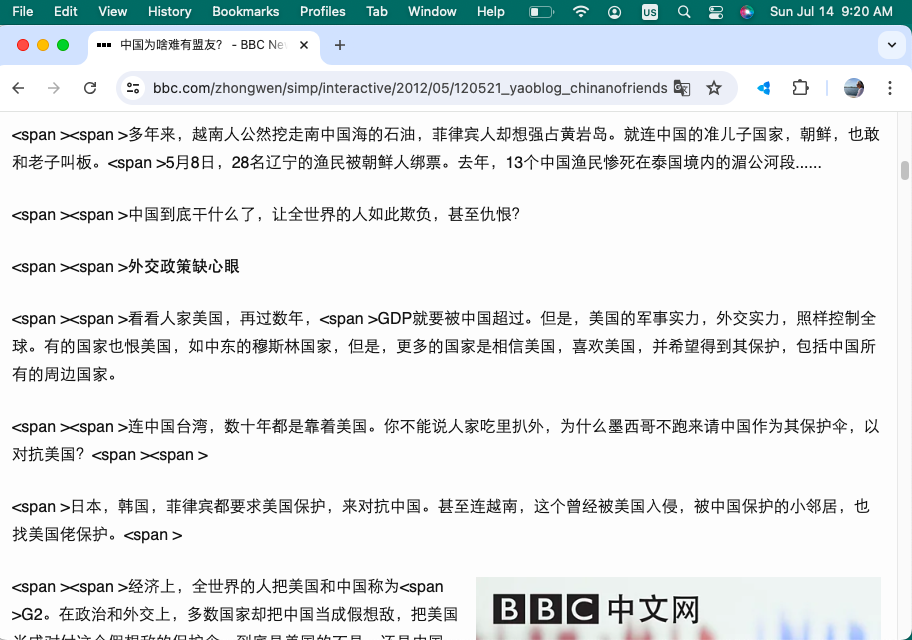Bookmark this page with the star icon

pos(714,88)
